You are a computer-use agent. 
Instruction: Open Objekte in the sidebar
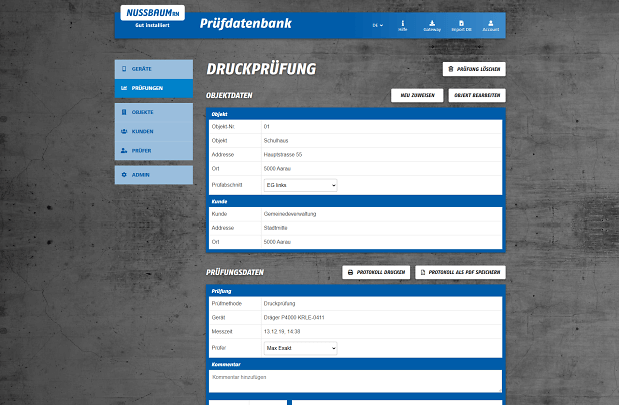(153, 112)
